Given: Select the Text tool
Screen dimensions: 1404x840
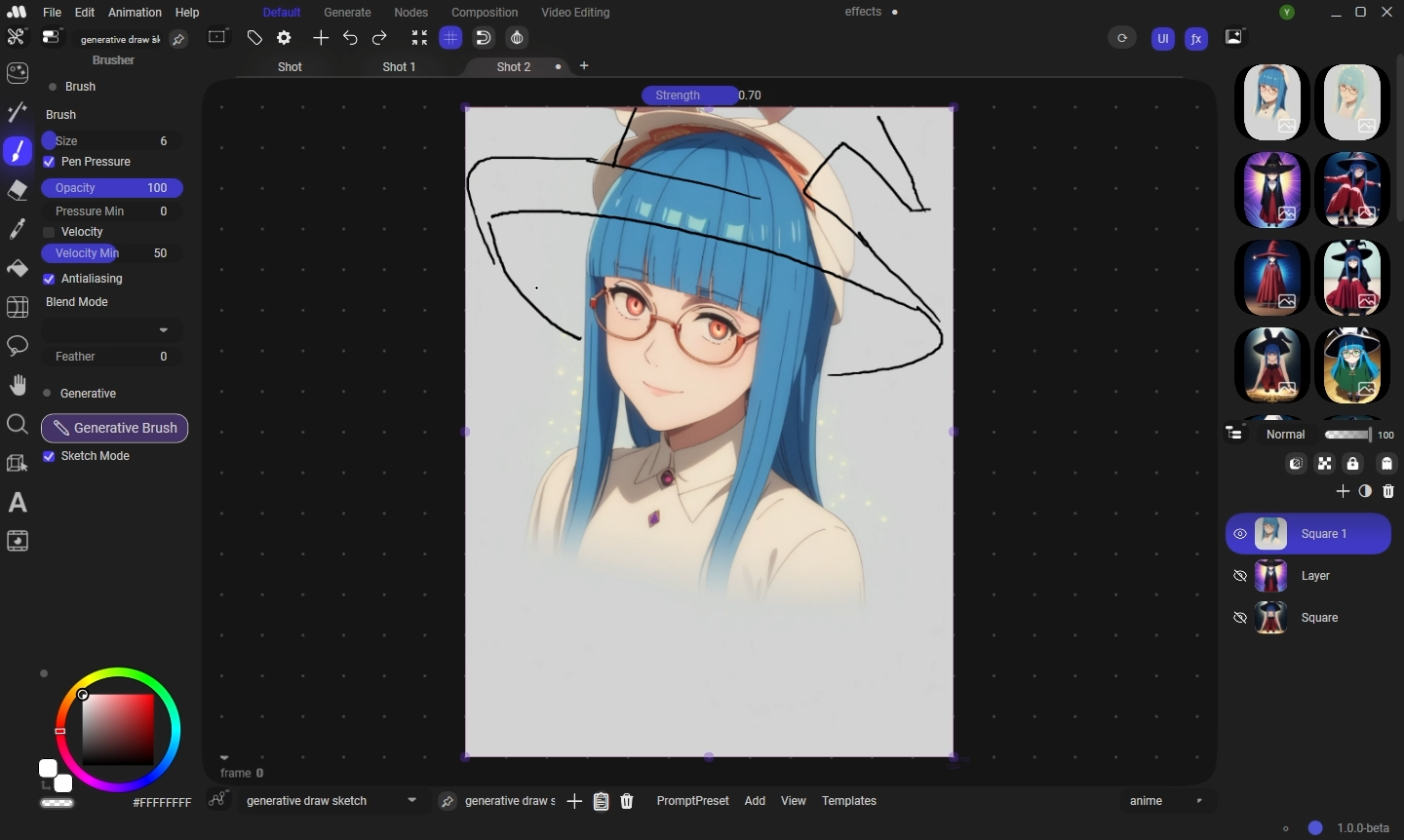Looking at the screenshot, I should click(x=18, y=503).
